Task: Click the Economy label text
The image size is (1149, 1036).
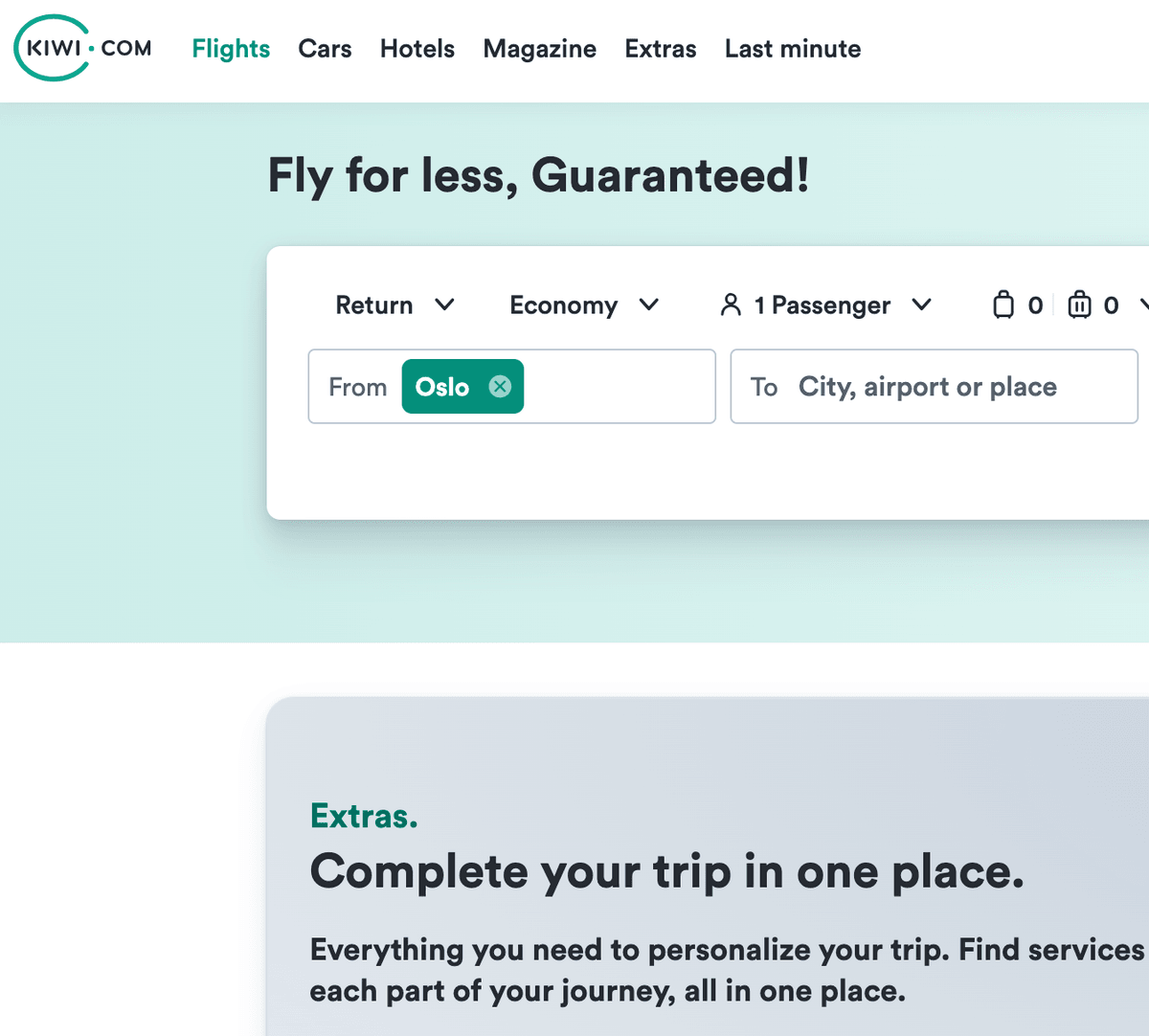Action: (x=563, y=304)
